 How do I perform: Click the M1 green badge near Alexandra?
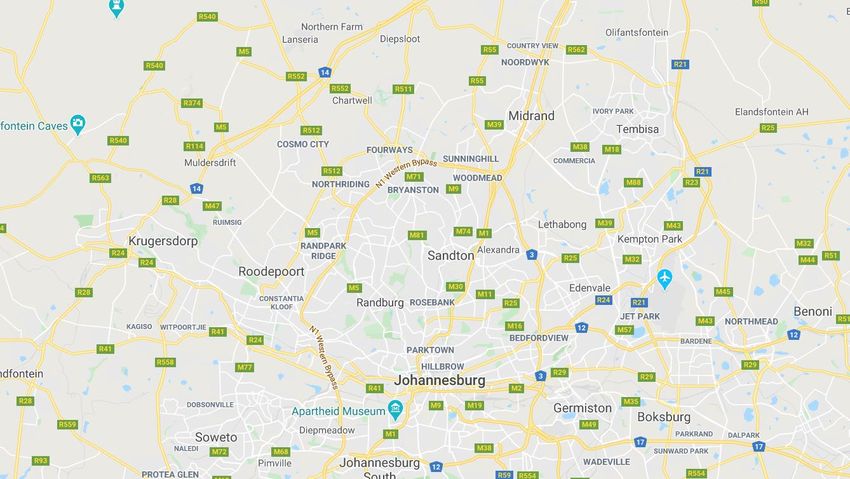click(484, 233)
